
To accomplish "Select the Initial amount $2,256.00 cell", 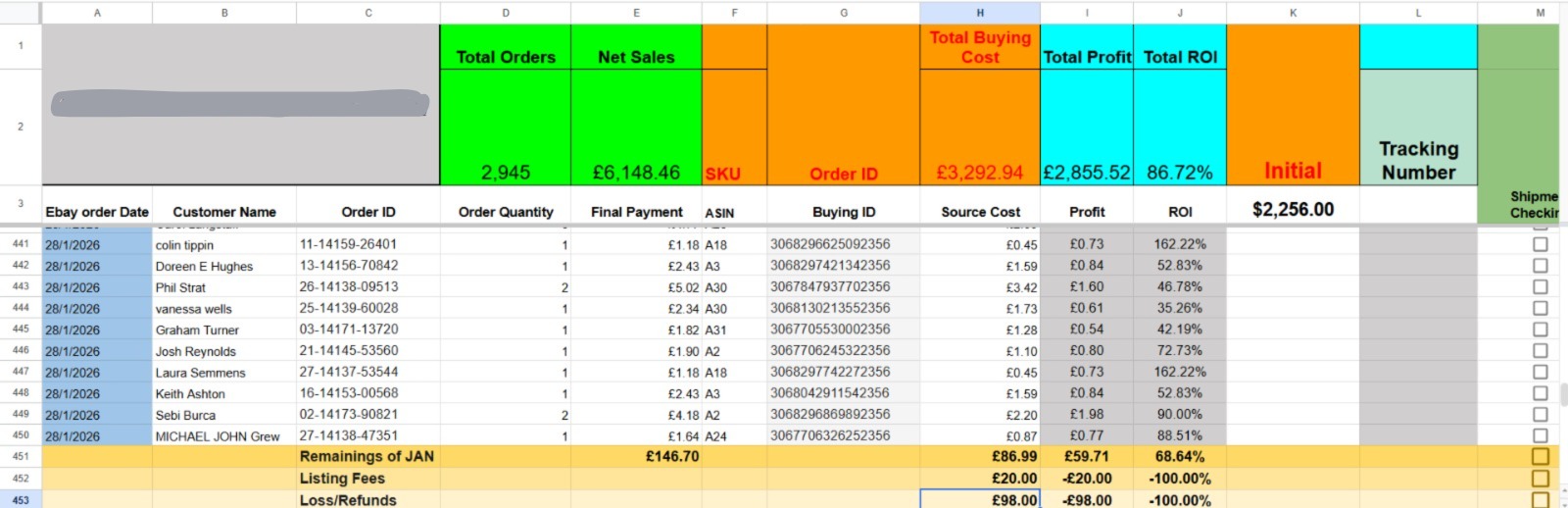I will [1293, 210].
